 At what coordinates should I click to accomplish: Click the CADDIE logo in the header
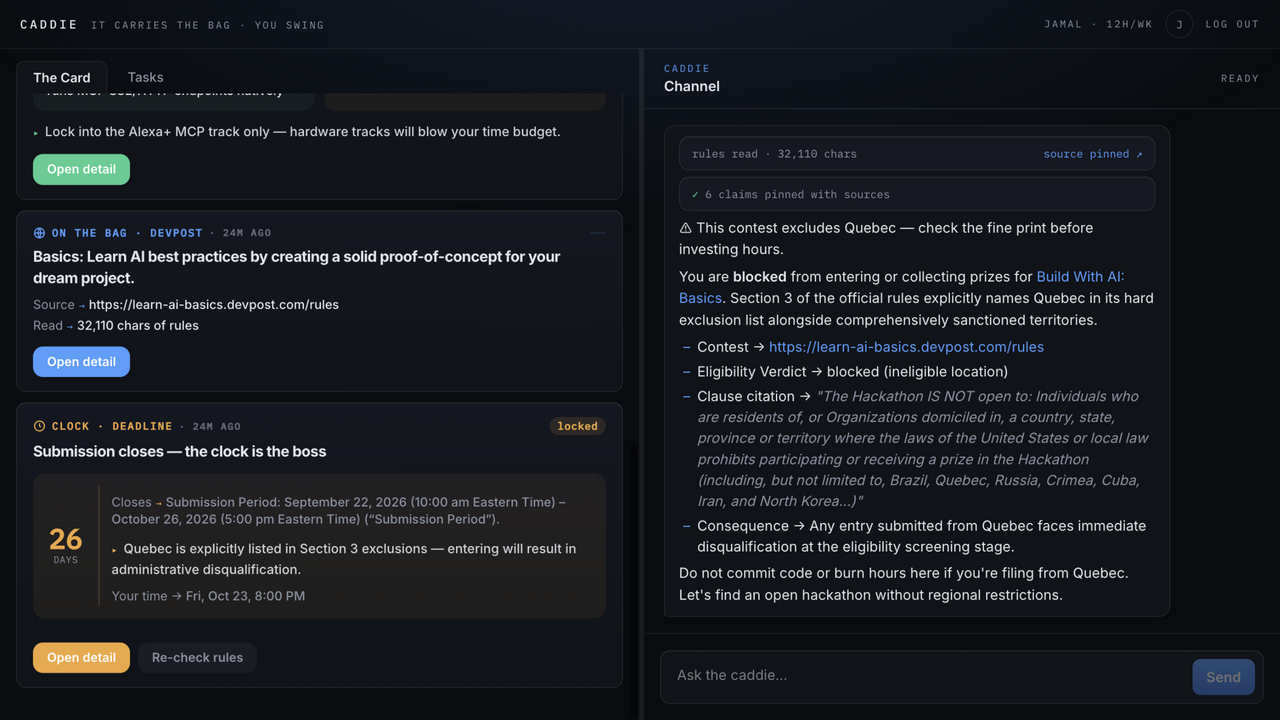pos(49,24)
